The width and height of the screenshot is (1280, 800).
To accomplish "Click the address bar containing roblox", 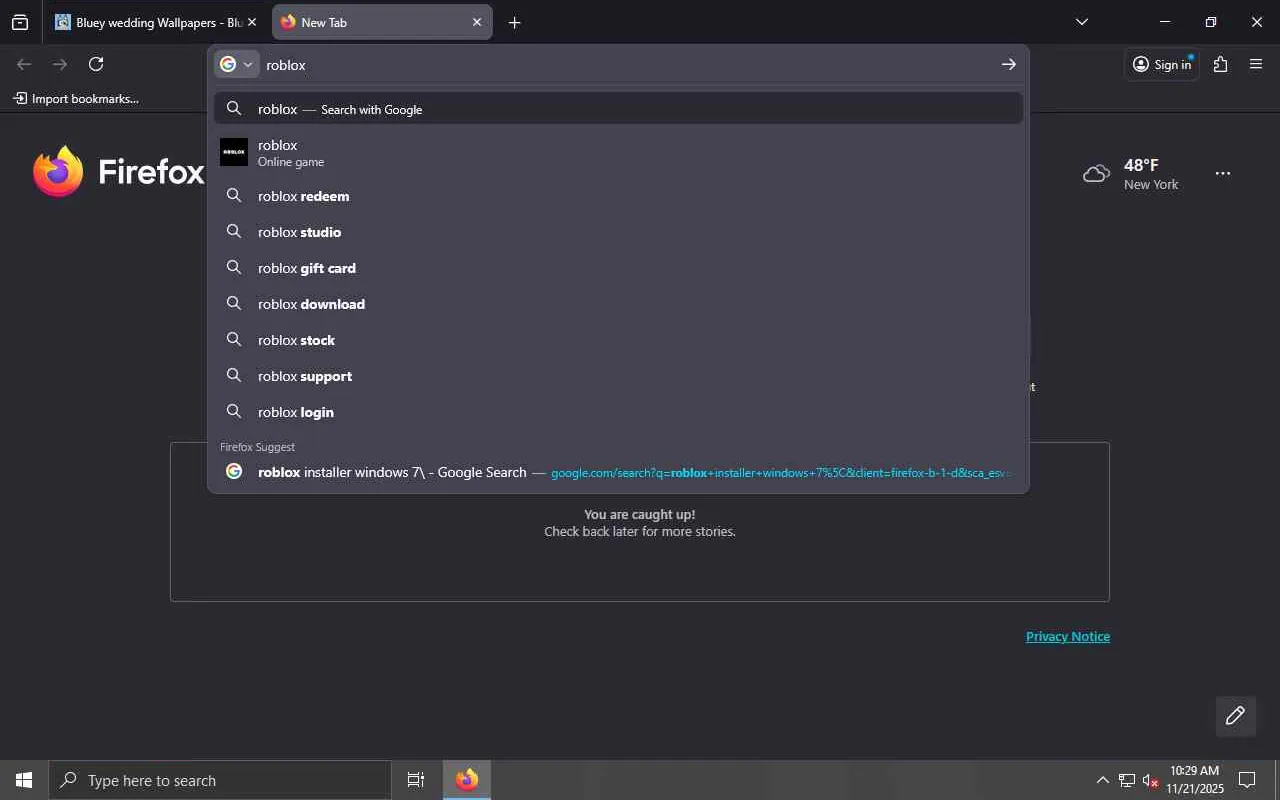I will tap(628, 64).
